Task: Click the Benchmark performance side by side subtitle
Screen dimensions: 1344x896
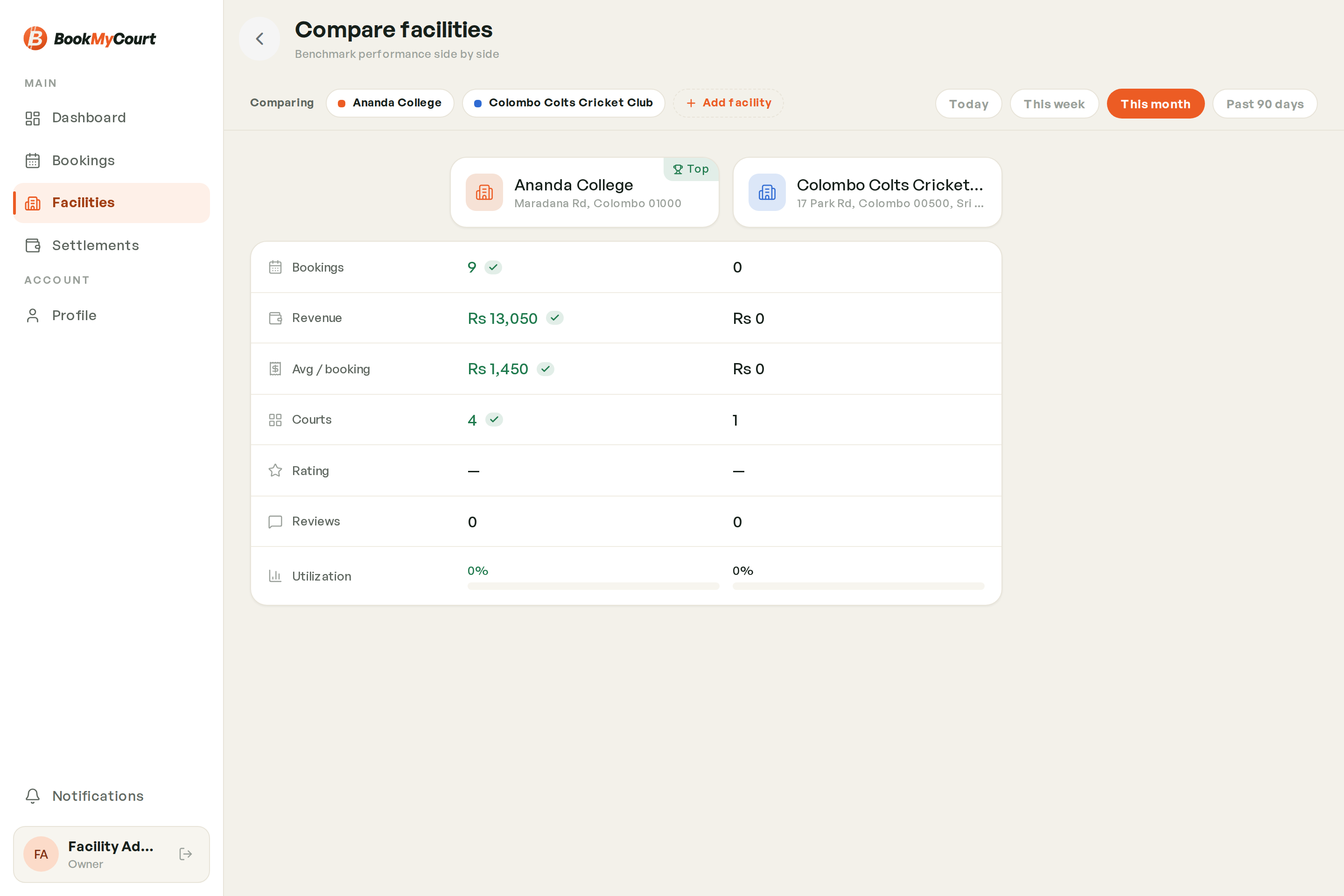Action: (397, 54)
